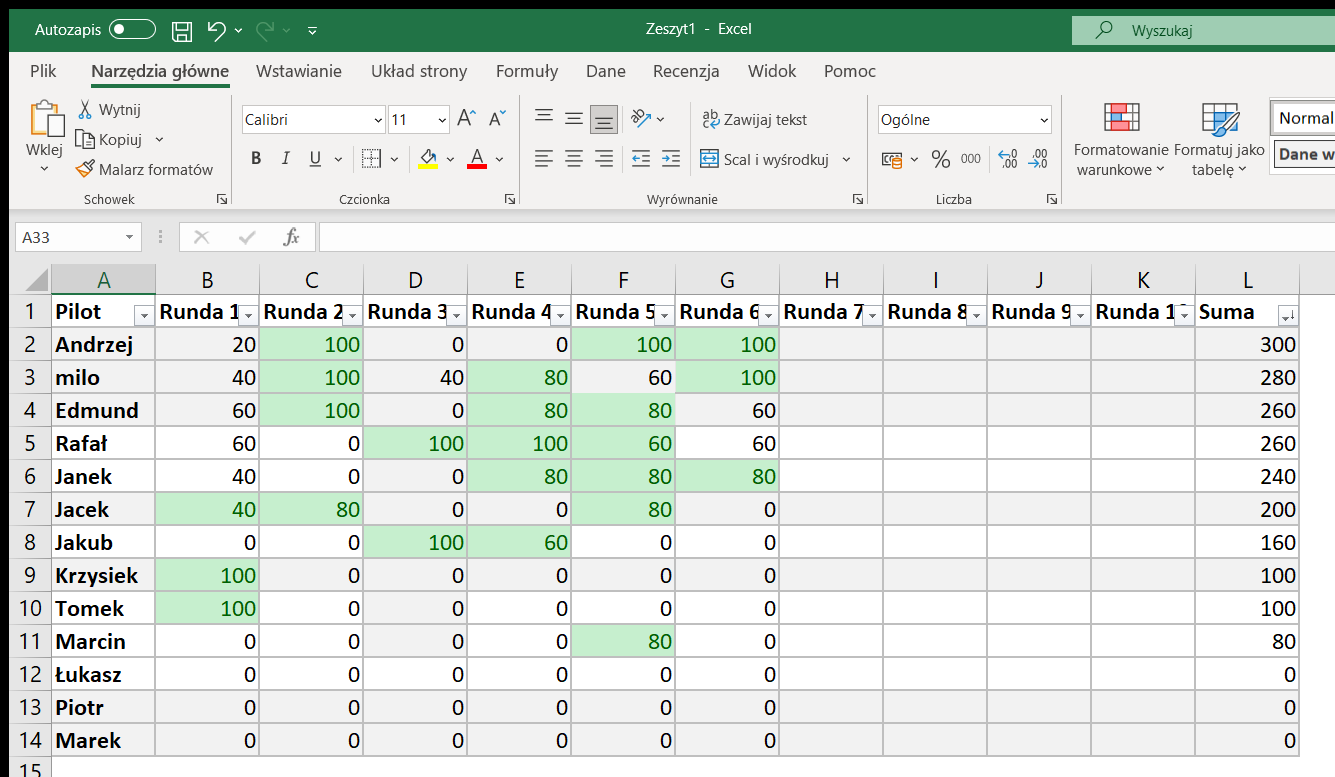Click Merge and Center (Scal i wyśrodkuj)

[765, 159]
